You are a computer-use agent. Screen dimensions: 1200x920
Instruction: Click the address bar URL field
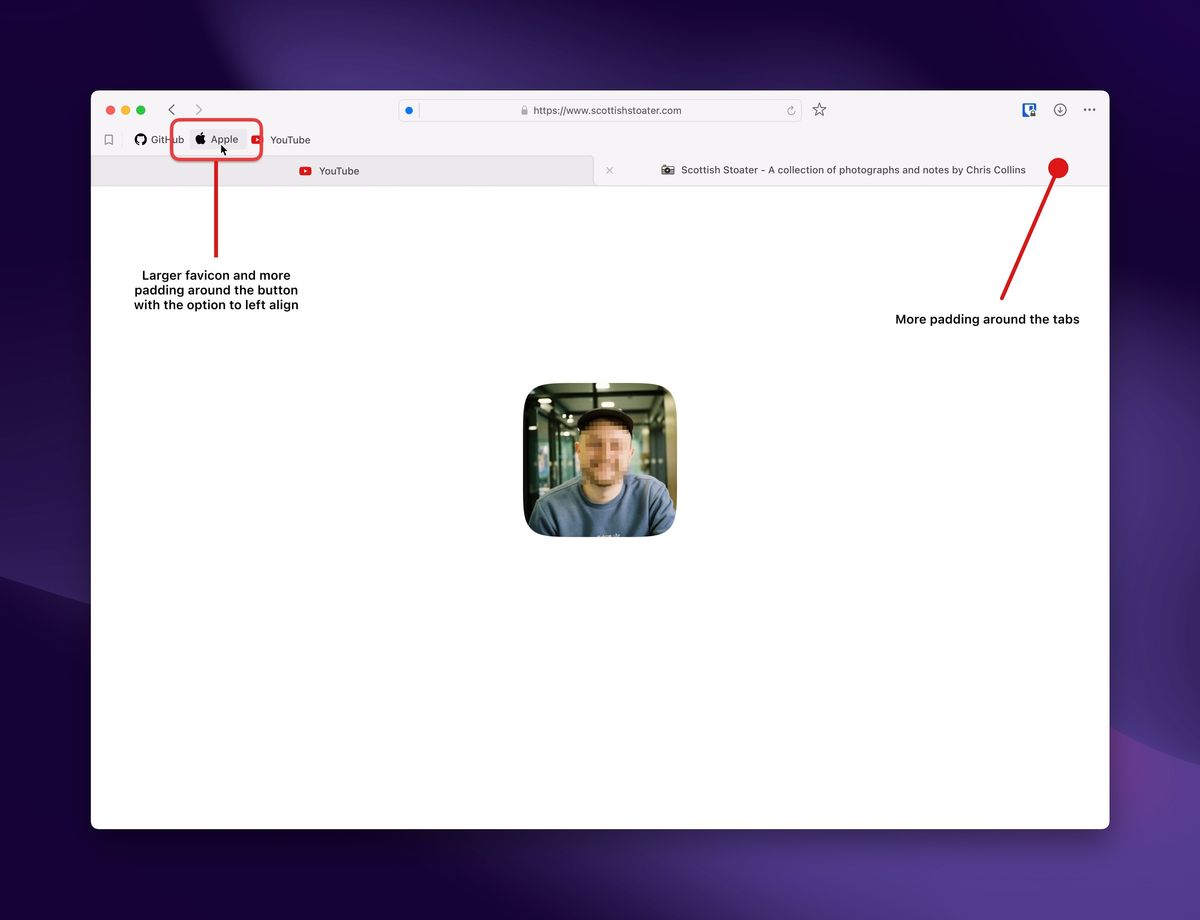(x=607, y=111)
